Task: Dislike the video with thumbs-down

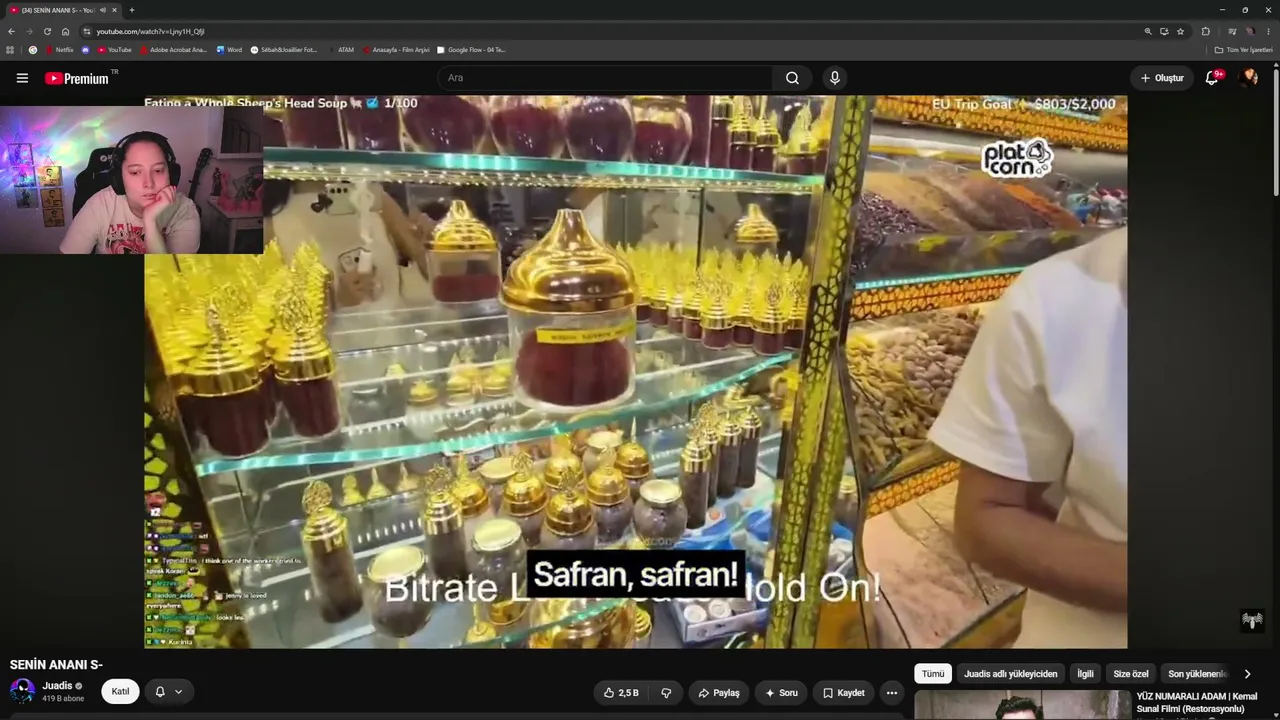Action: (x=666, y=692)
